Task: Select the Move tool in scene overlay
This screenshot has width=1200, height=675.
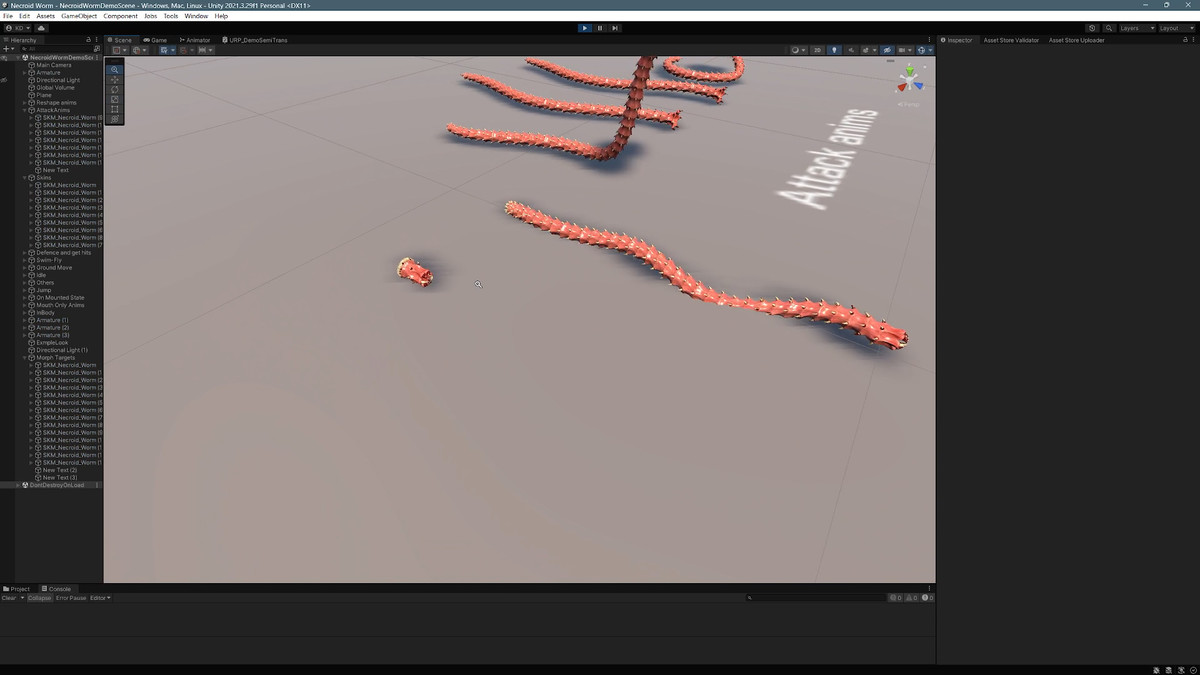Action: [115, 80]
